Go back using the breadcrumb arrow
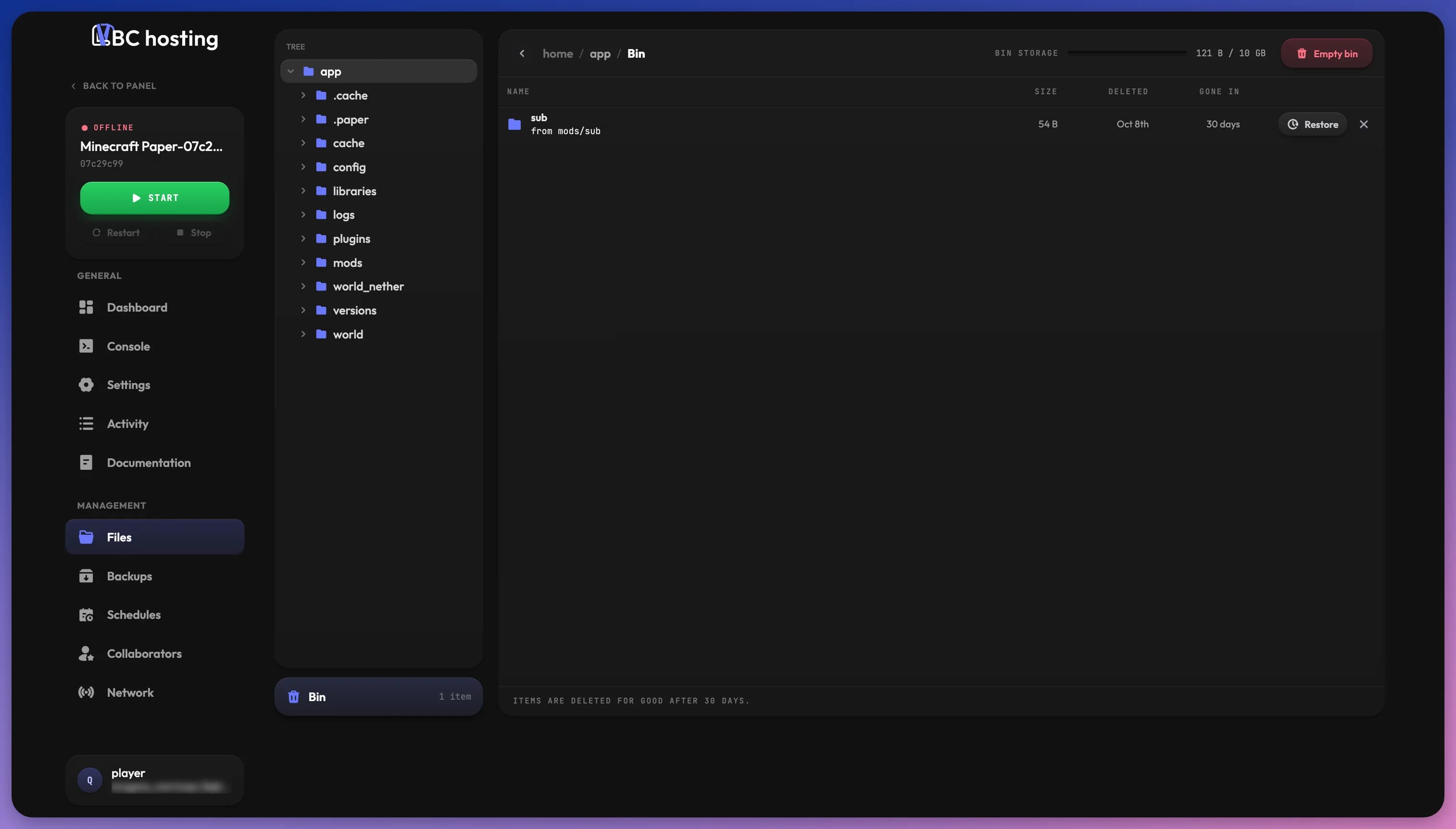Image resolution: width=1456 pixels, height=829 pixels. (x=522, y=53)
